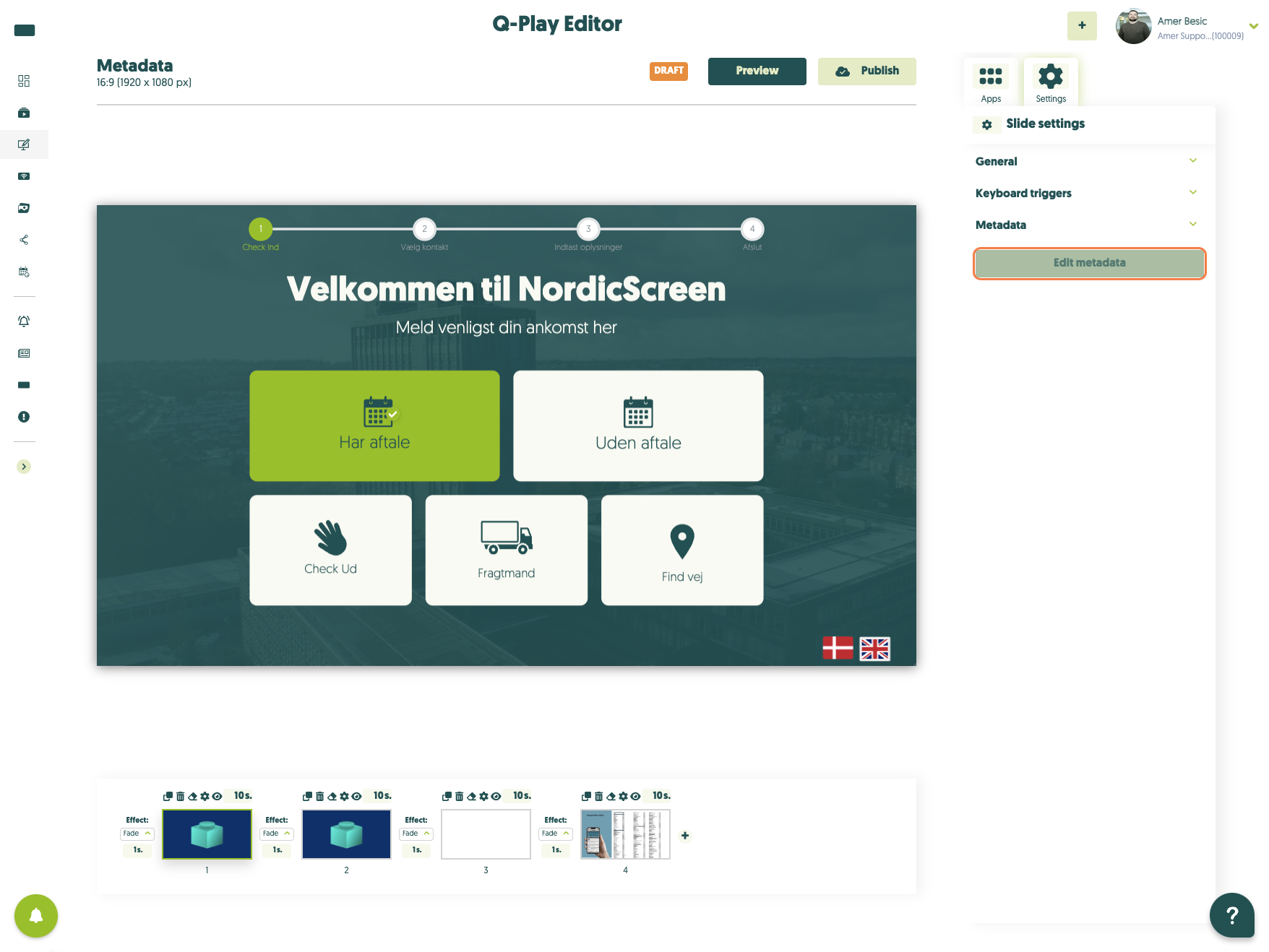
Task: Click the Uden aftale tile
Action: [x=638, y=426]
